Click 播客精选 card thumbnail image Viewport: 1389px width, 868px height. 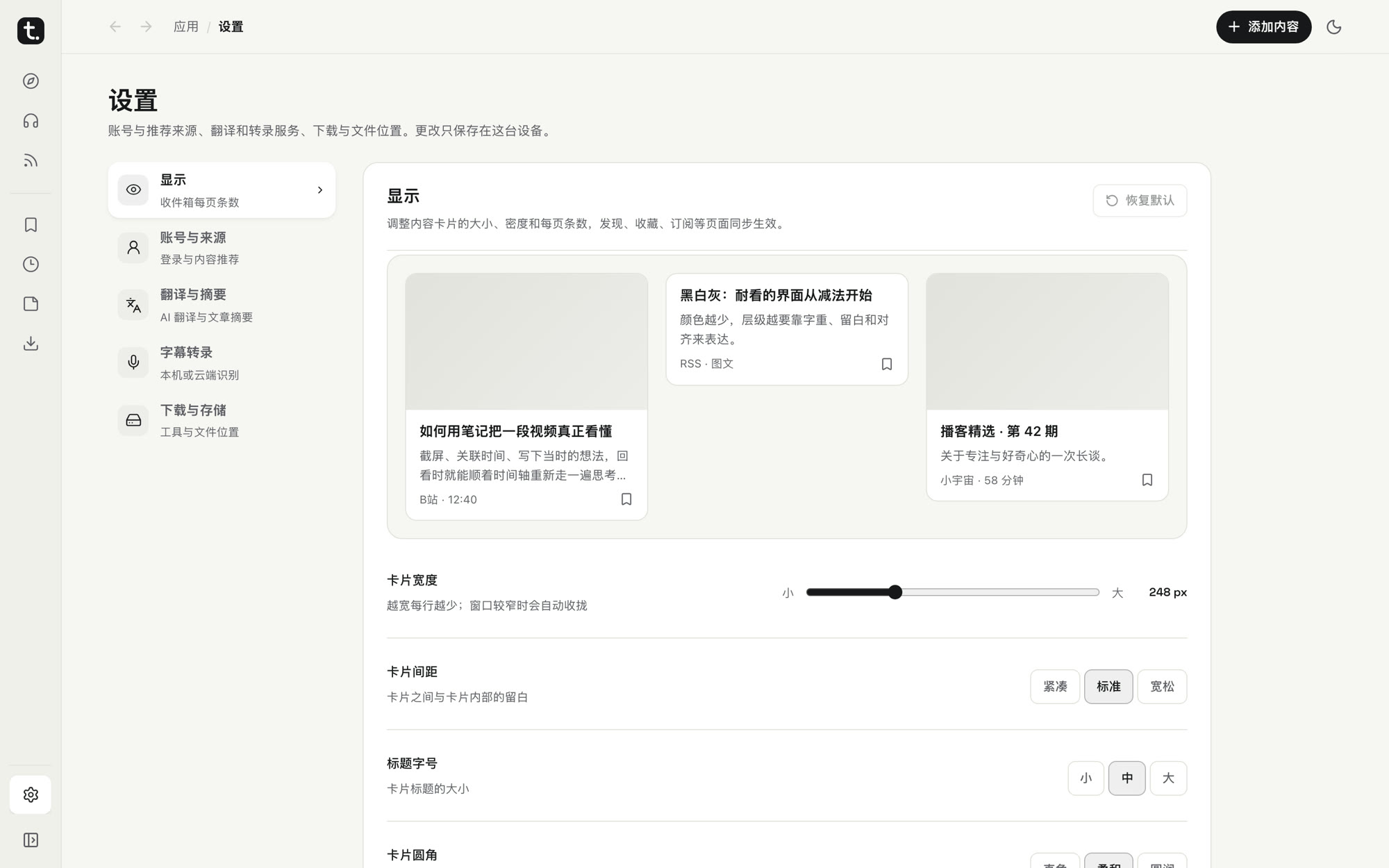(x=1047, y=342)
